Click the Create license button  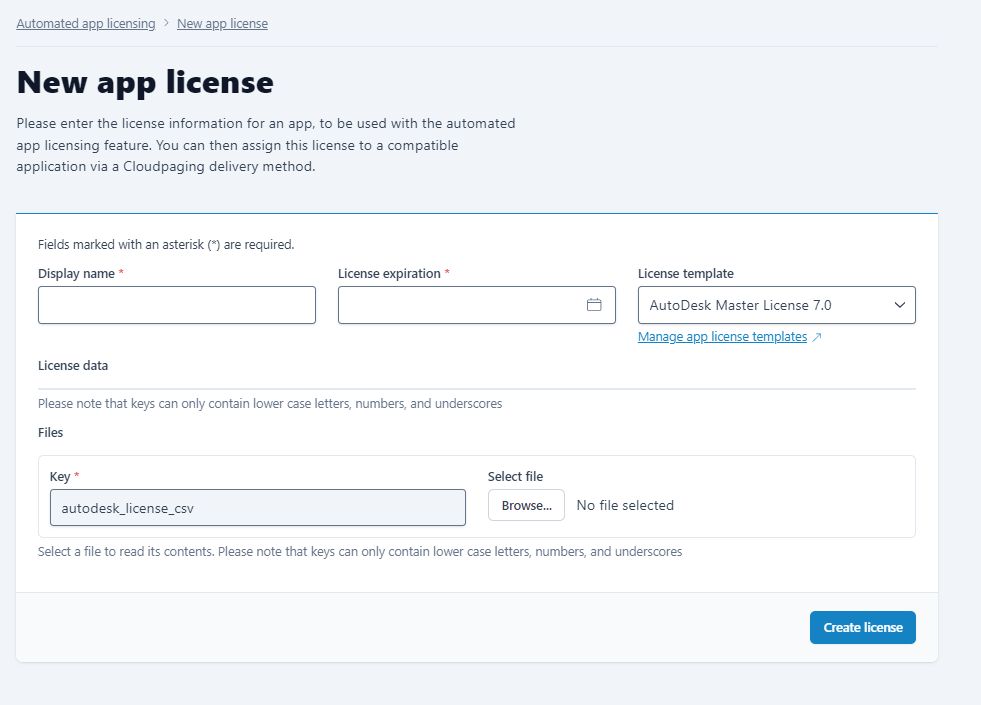862,628
